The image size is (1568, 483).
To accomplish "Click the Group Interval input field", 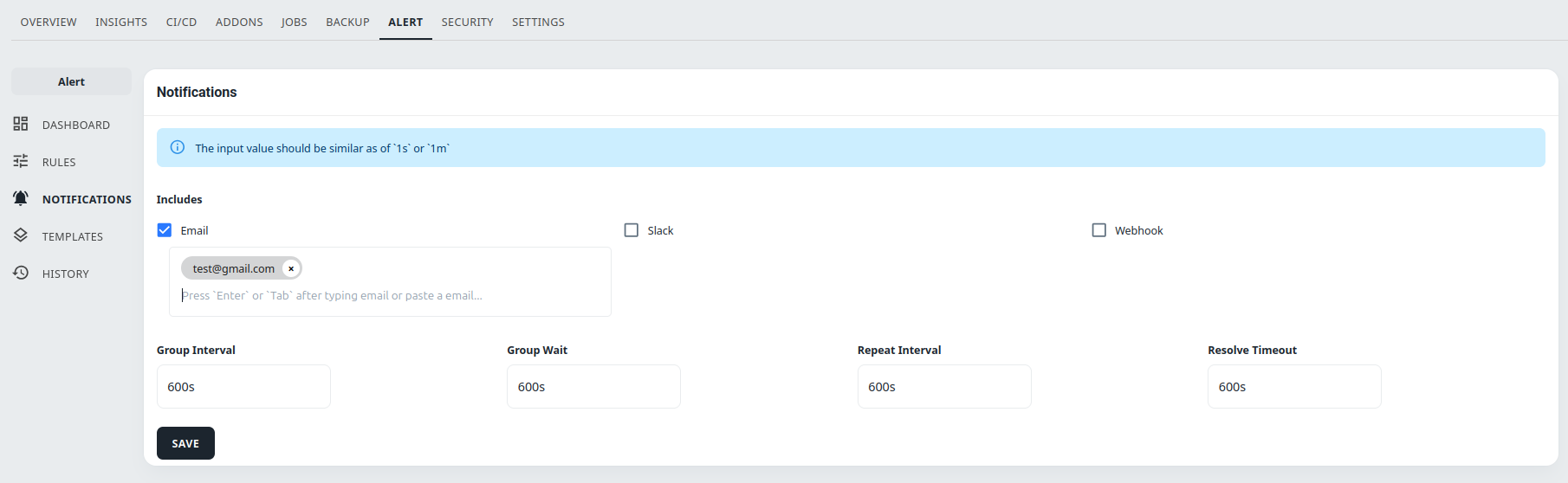I will [243, 386].
